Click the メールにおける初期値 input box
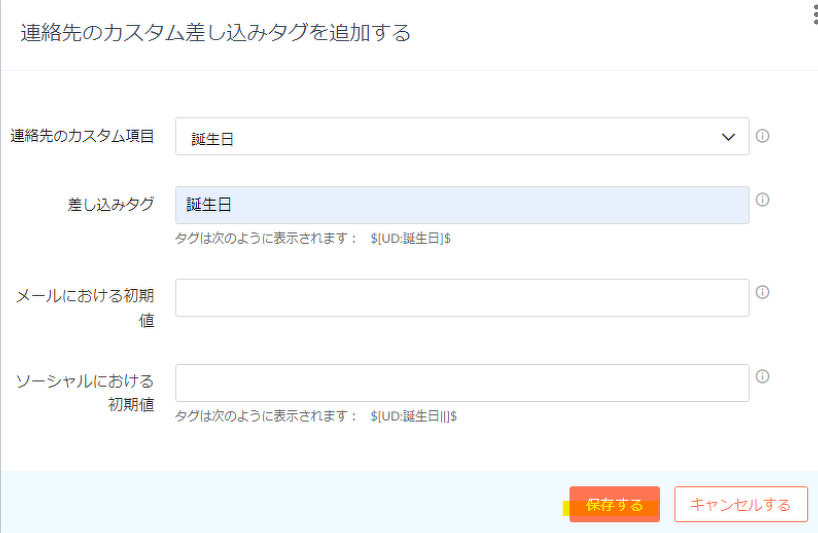Viewport: 818px width, 533px height. pos(461,298)
